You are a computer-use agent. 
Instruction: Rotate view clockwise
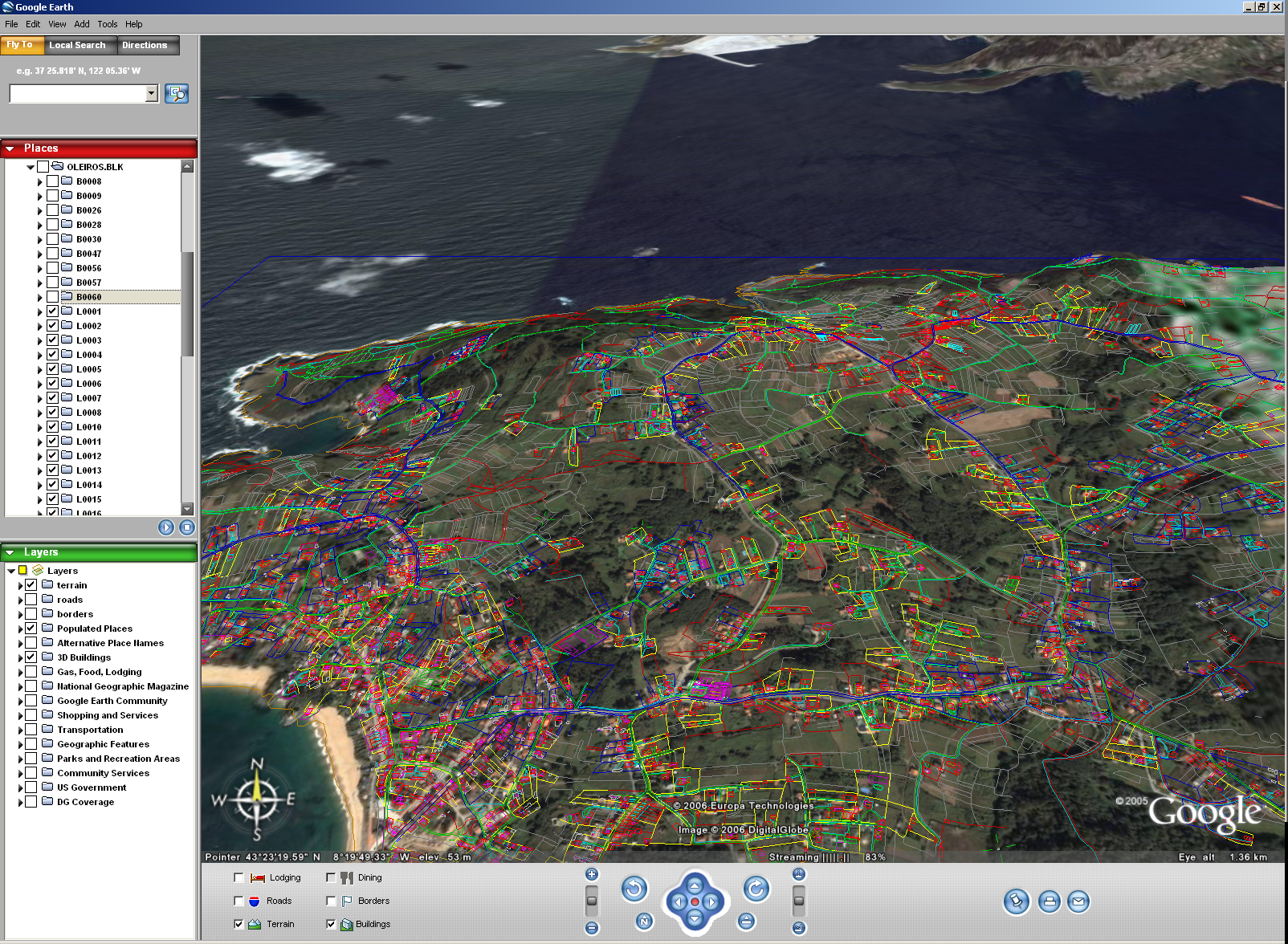pos(756,889)
